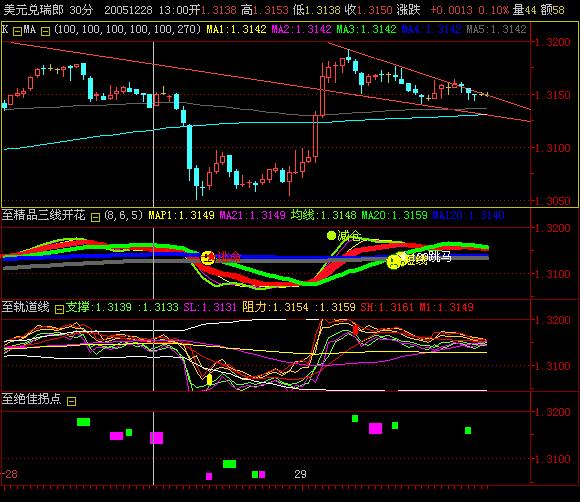Click the 阻力:1.3154 resistance value
This screenshot has height=502, width=580.
click(x=275, y=307)
